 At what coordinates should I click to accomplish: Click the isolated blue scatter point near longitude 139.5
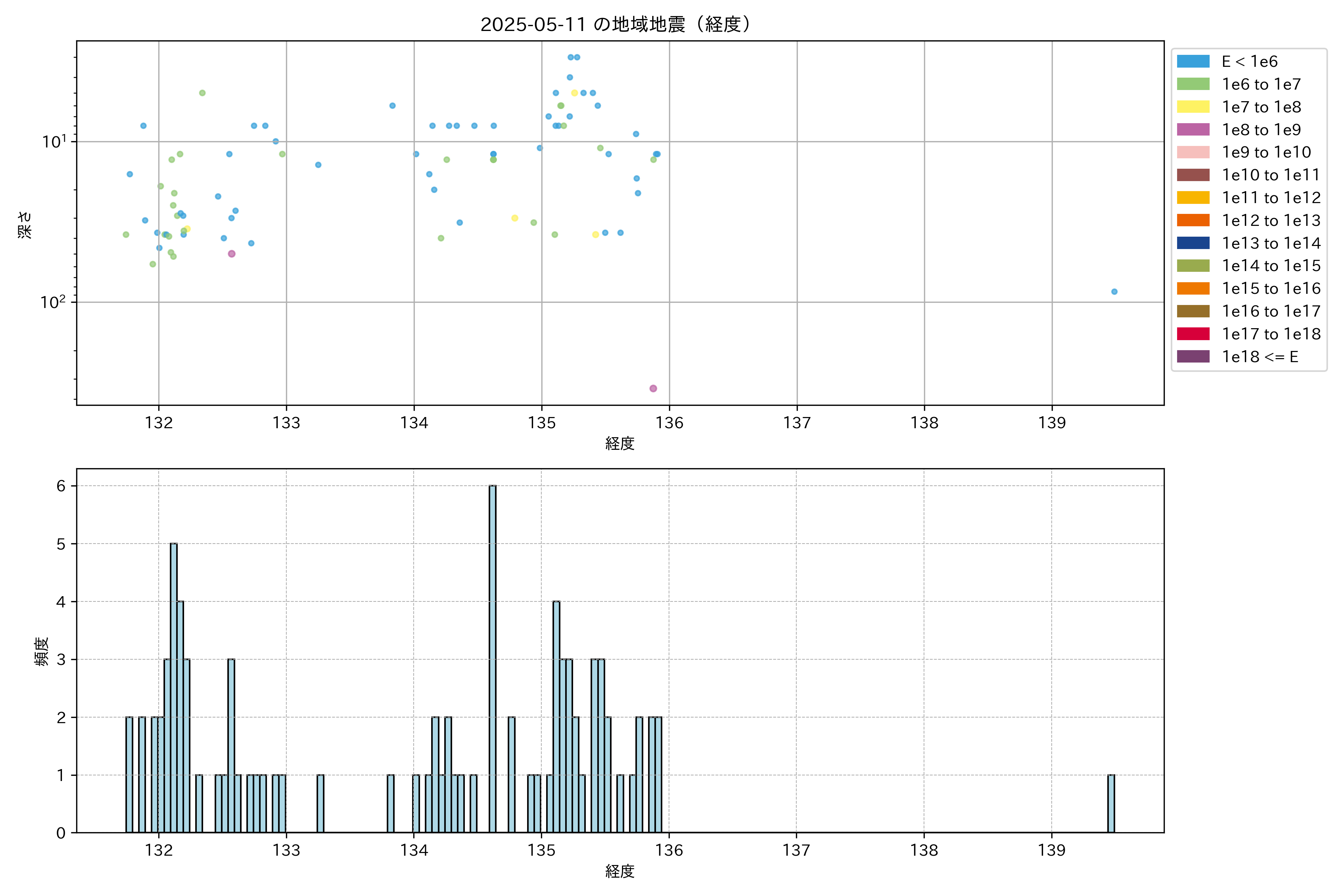(x=1114, y=292)
